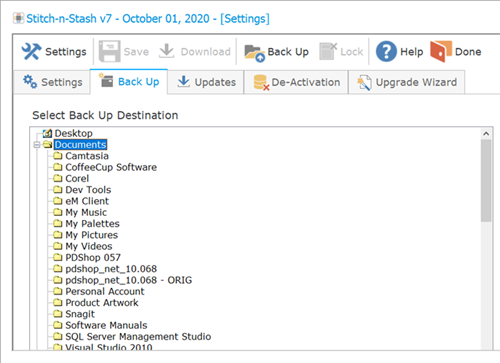Select pdshop_net_10.068 - ORIG folder
This screenshot has width=500, height=363.
(129, 280)
